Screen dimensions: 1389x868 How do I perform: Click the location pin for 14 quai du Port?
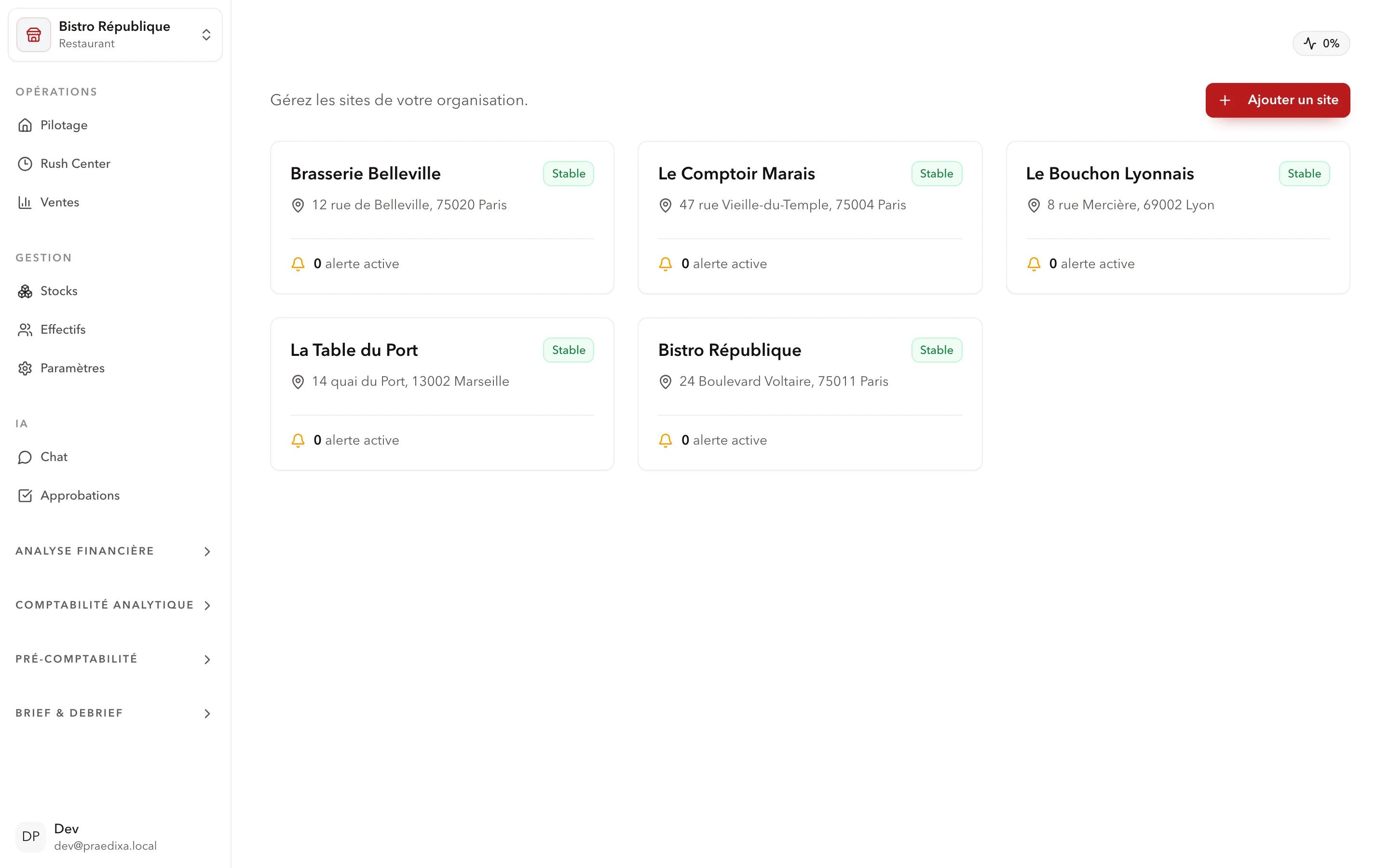[298, 381]
